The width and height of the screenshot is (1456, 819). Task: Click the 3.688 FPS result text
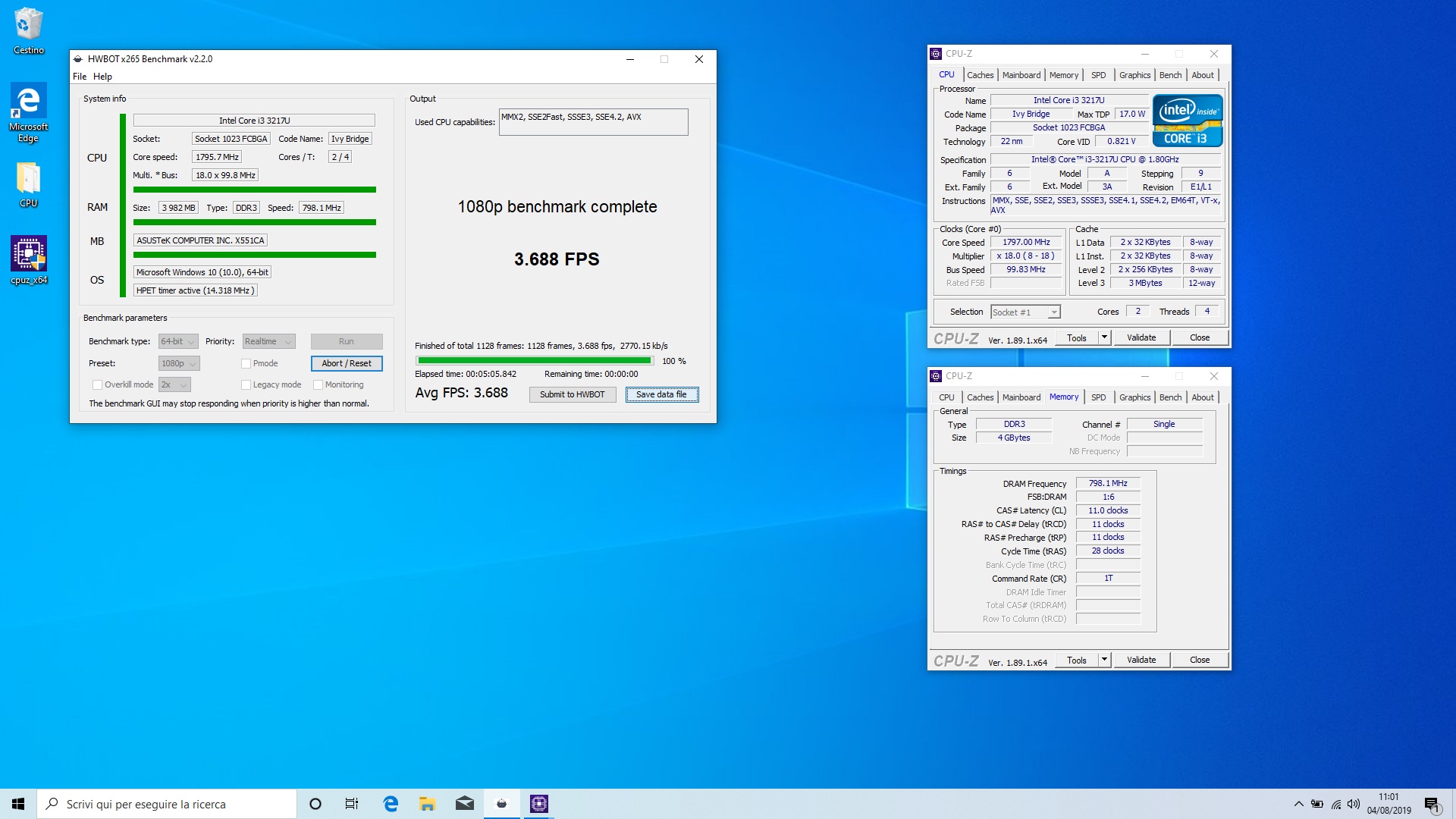557,259
